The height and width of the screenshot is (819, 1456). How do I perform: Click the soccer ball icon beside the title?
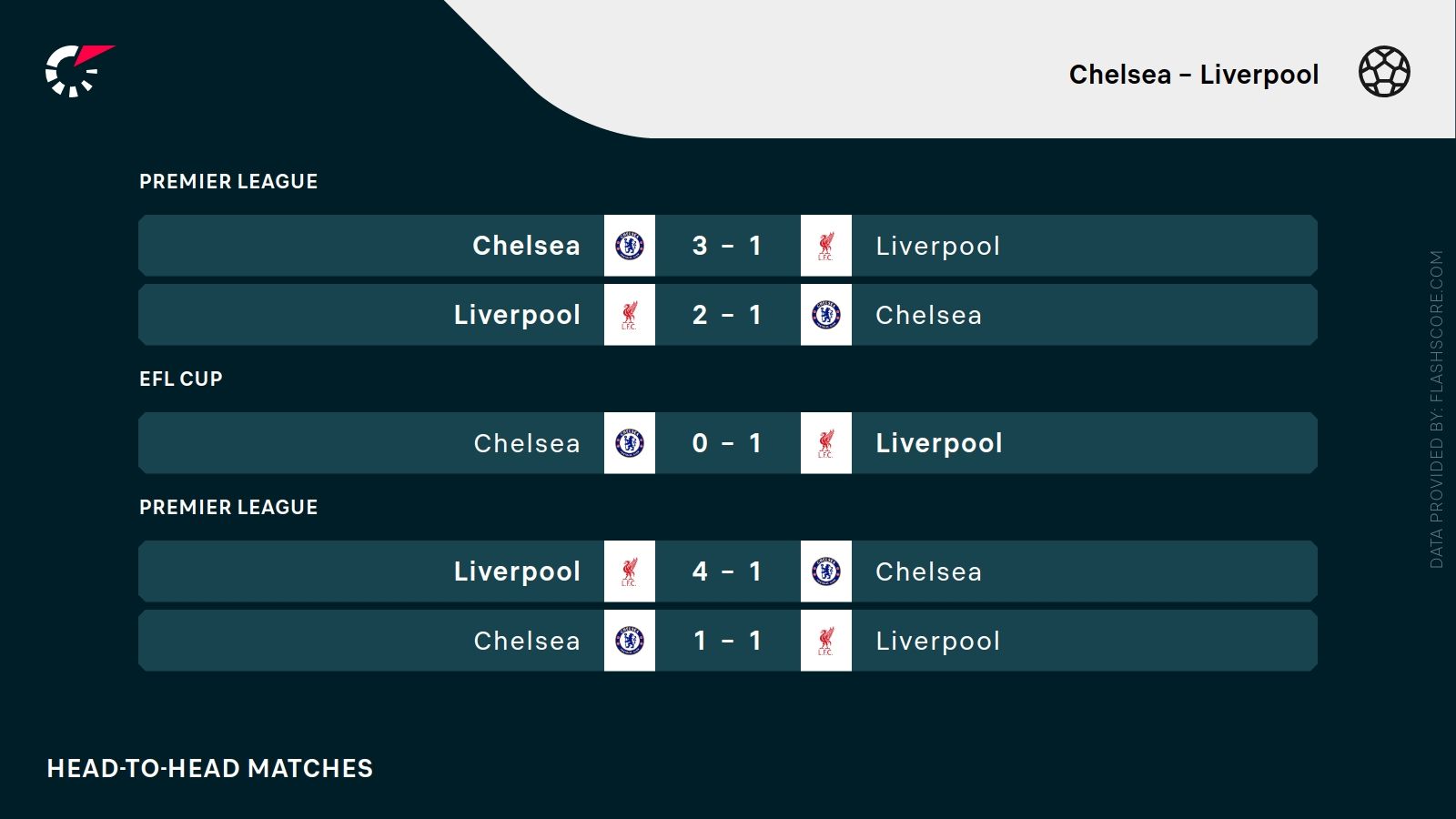[x=1384, y=72]
